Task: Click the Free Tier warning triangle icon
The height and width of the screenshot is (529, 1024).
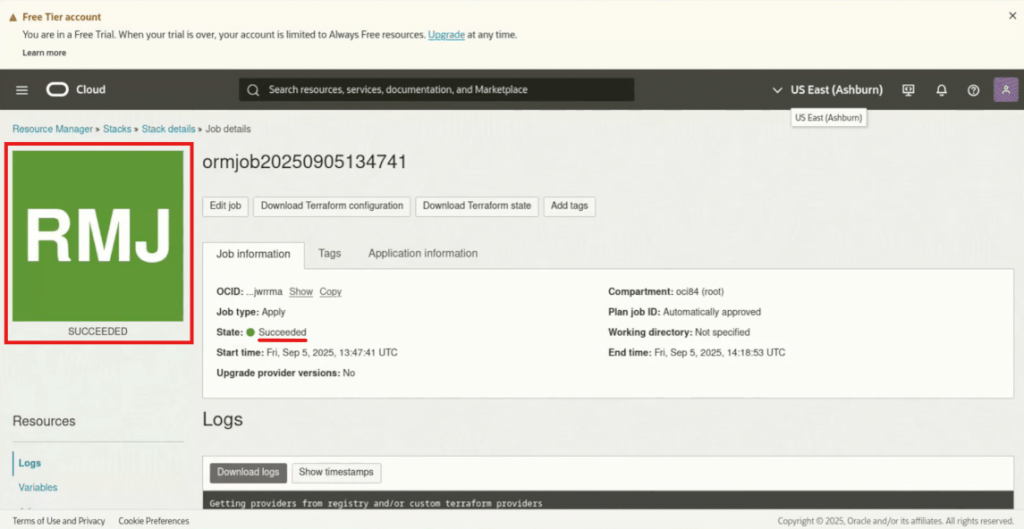Action: [13, 18]
